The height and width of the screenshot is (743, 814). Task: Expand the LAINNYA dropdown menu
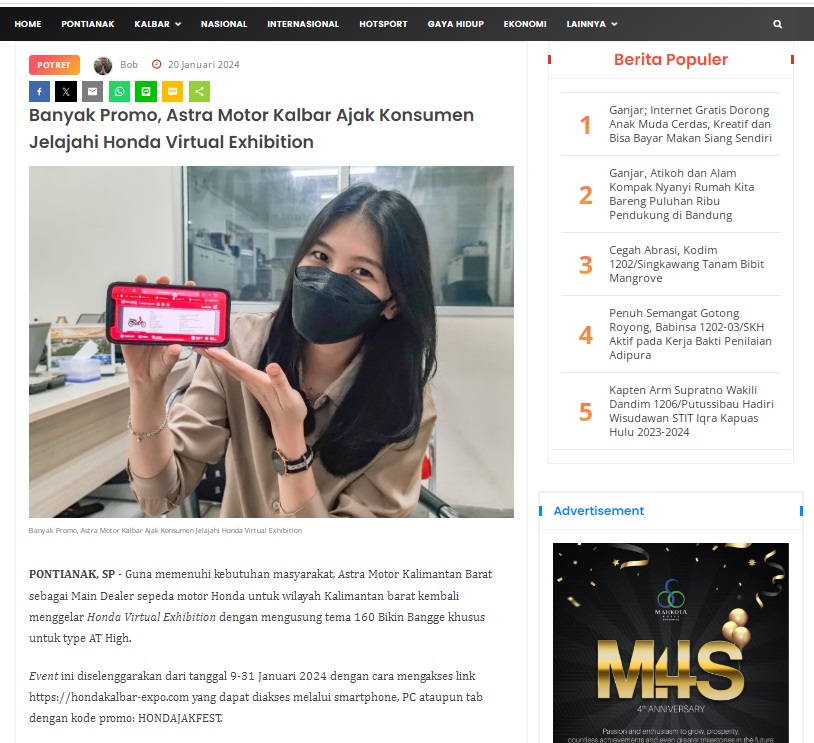tap(592, 24)
